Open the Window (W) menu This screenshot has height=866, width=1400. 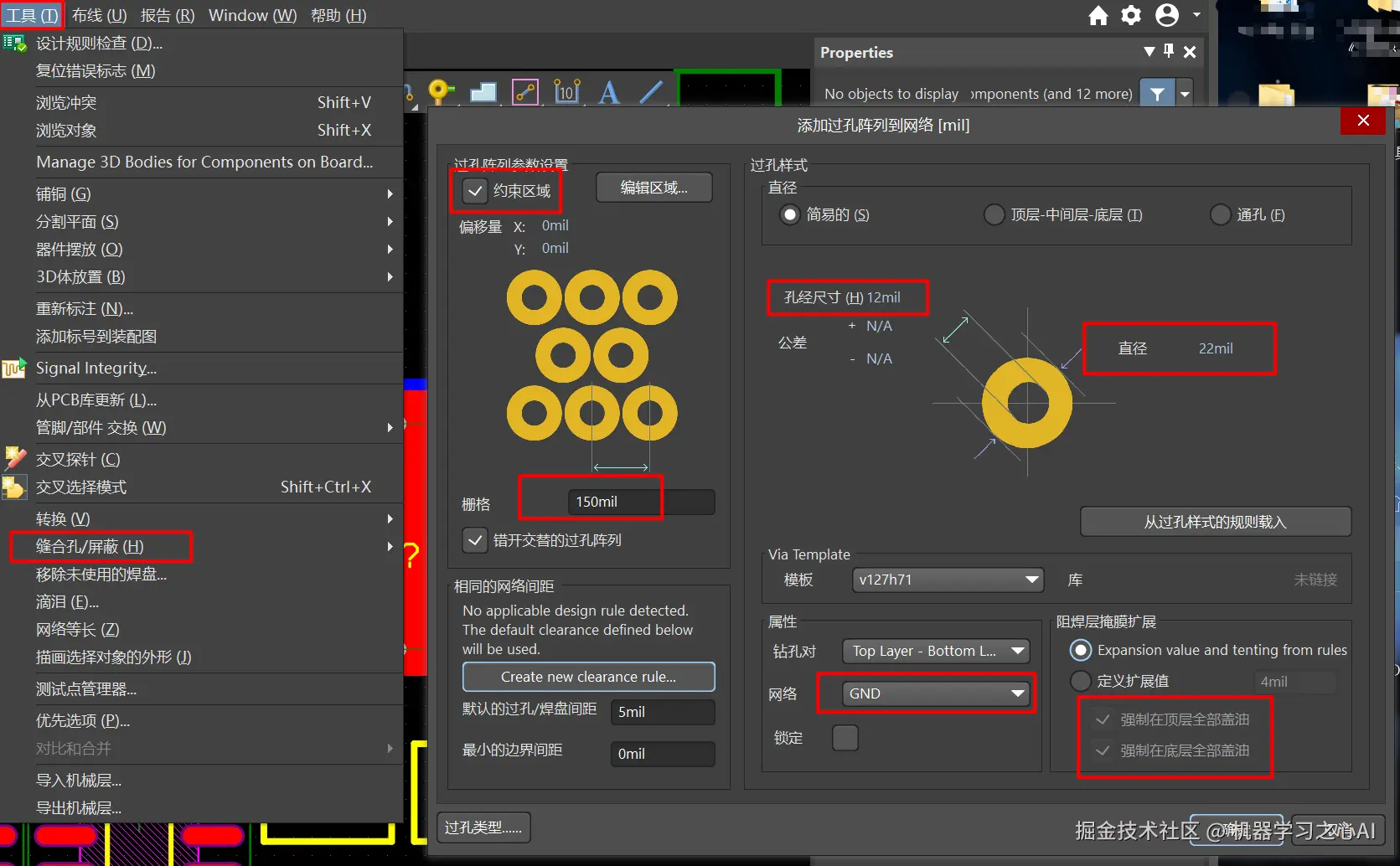[252, 15]
